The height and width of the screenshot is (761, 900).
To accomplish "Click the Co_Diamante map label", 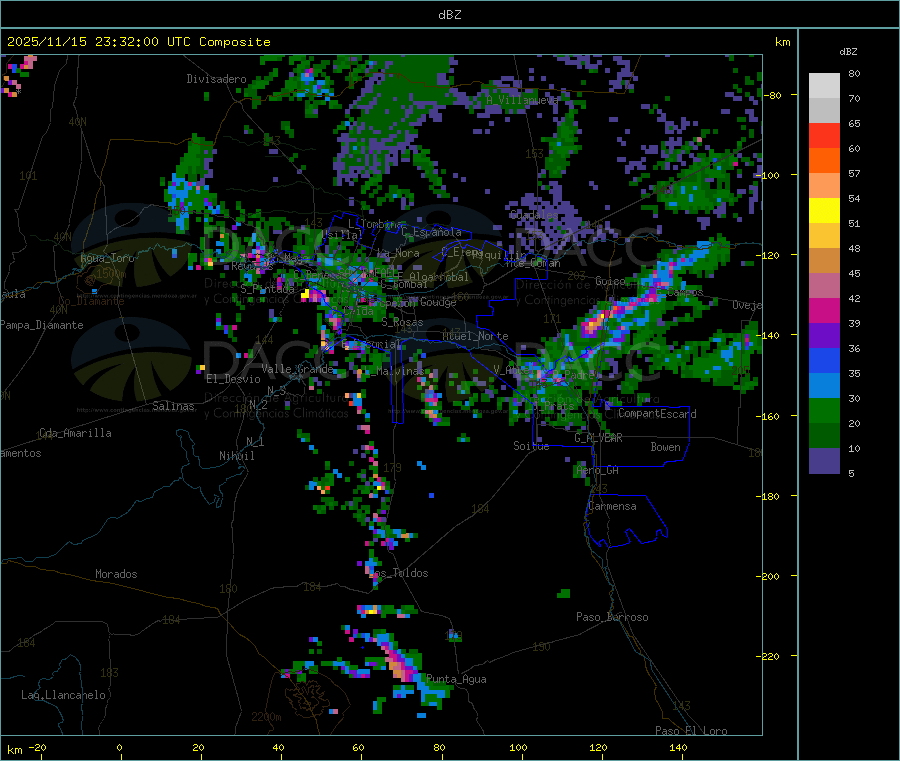I will click(91, 301).
